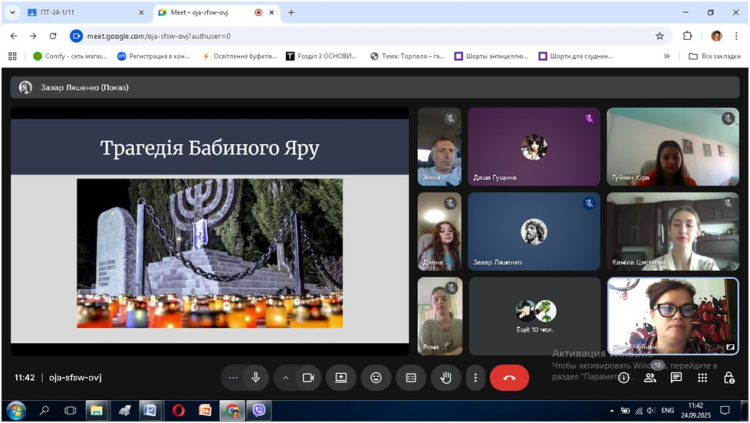Screen dimensions: 750x423
Task: Start screen sharing with Present now
Action: click(x=341, y=378)
